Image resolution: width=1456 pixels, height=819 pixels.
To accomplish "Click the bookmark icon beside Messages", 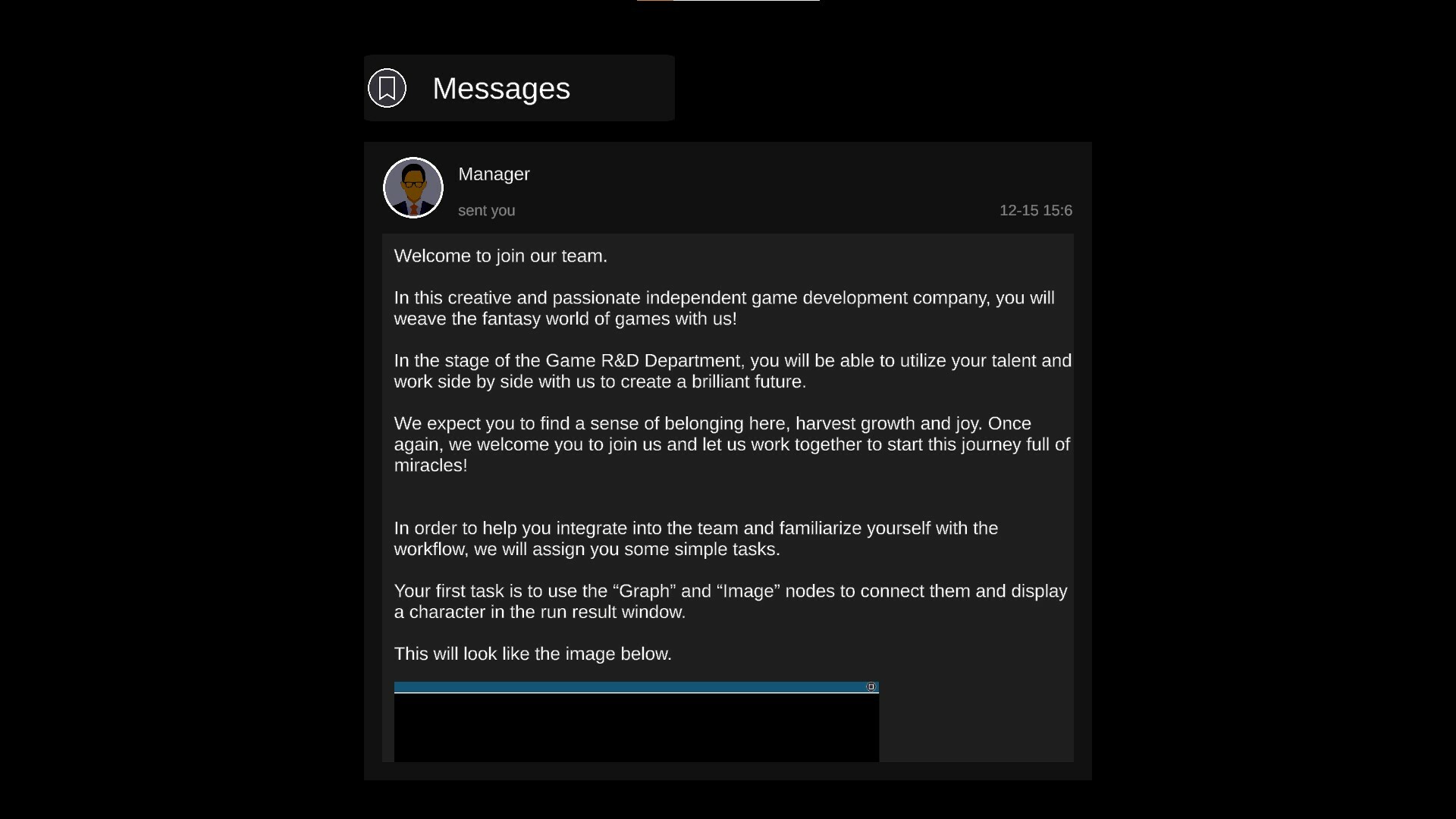I will [x=387, y=88].
